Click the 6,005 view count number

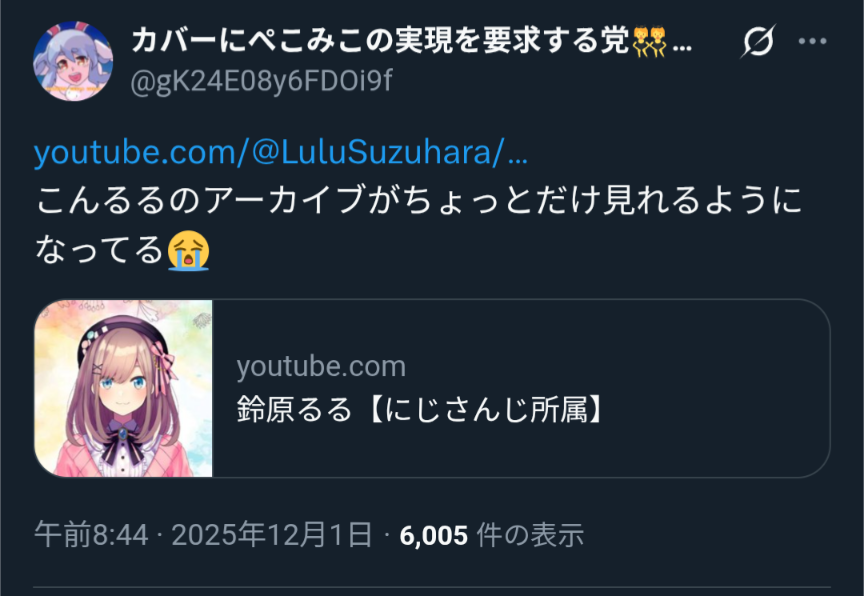tap(434, 535)
